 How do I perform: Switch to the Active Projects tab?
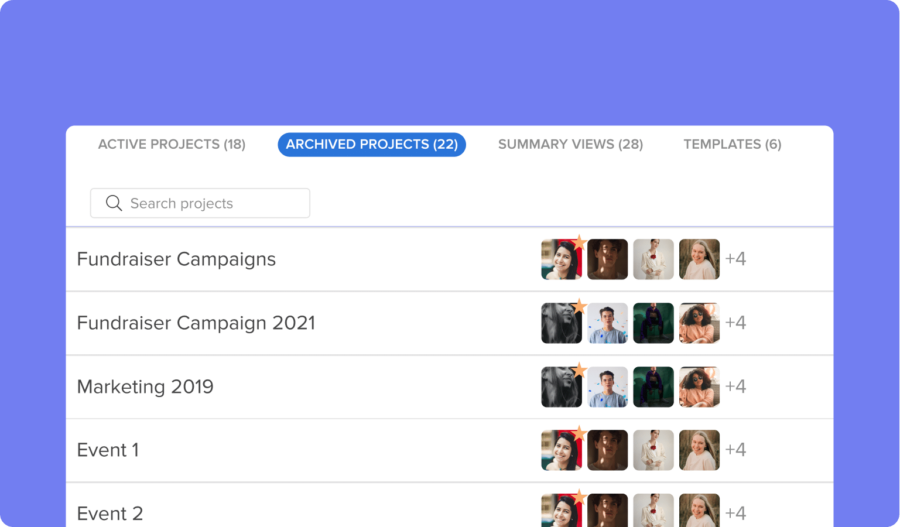171,144
